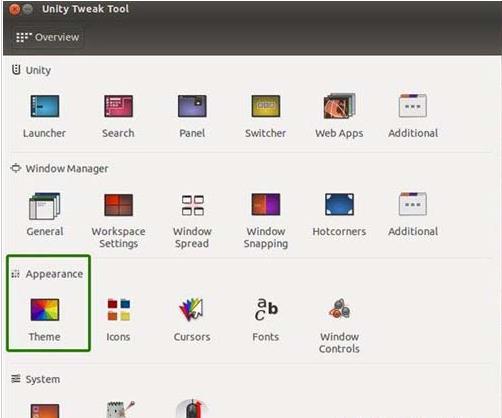The height and width of the screenshot is (418, 502).
Task: Open the Workspace Settings icon
Action: pos(118,205)
